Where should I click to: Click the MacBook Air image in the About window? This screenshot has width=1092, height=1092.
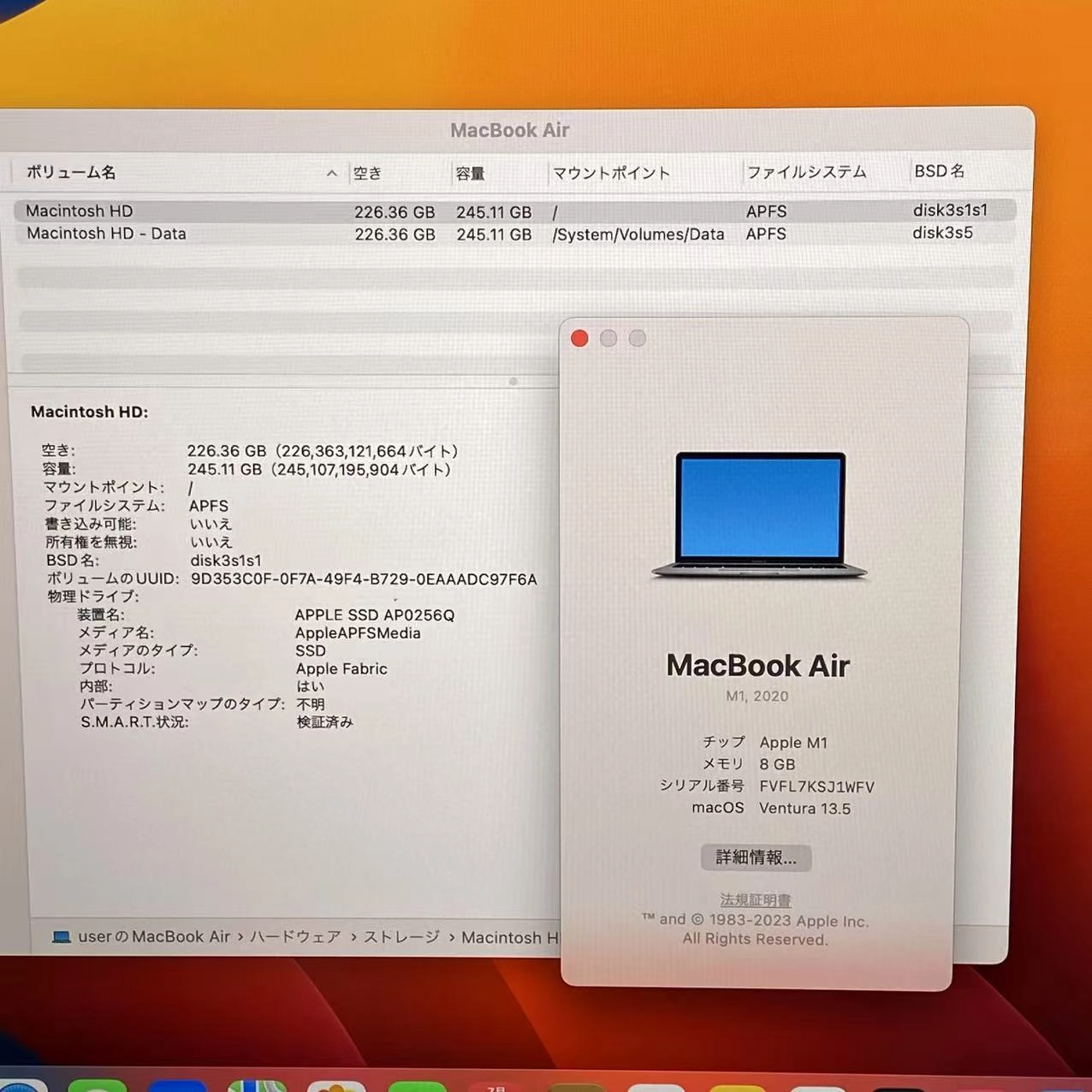[x=758, y=513]
